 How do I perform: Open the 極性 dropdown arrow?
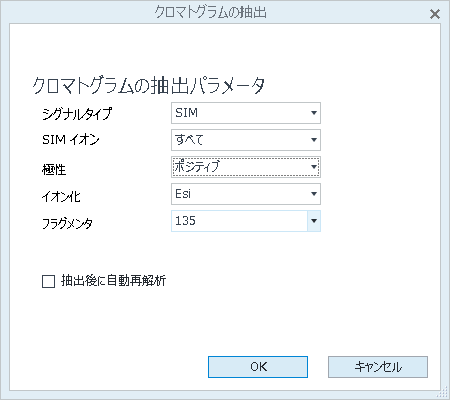click(x=314, y=167)
